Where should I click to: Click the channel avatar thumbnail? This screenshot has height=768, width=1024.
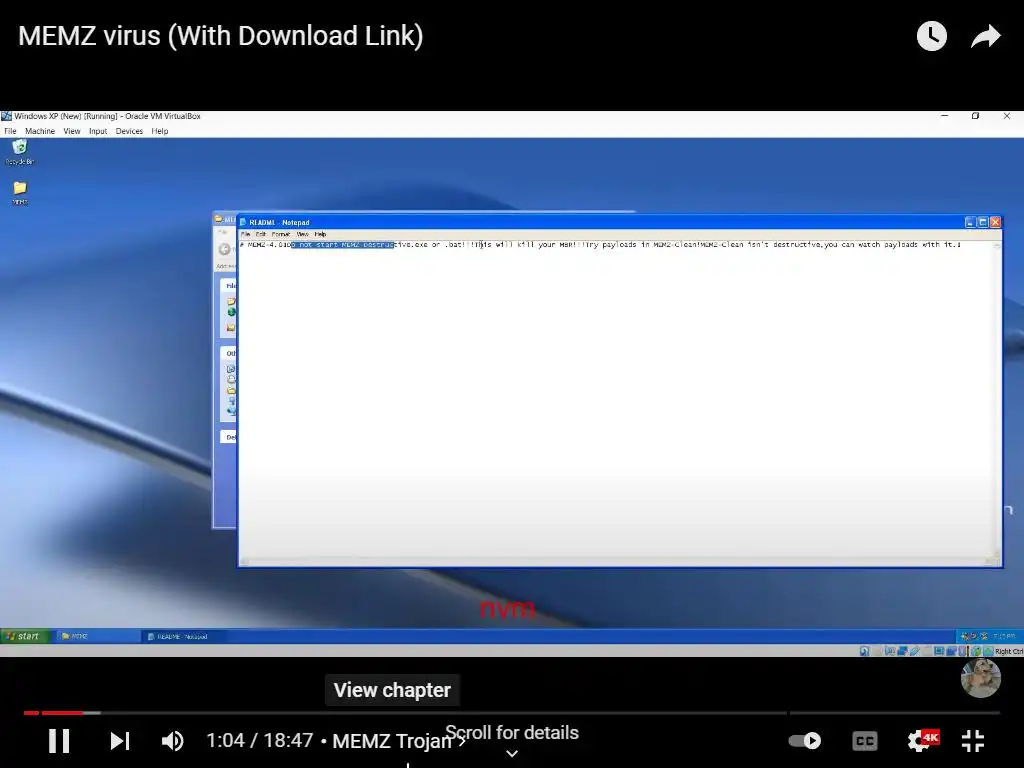pyautogui.click(x=980, y=678)
